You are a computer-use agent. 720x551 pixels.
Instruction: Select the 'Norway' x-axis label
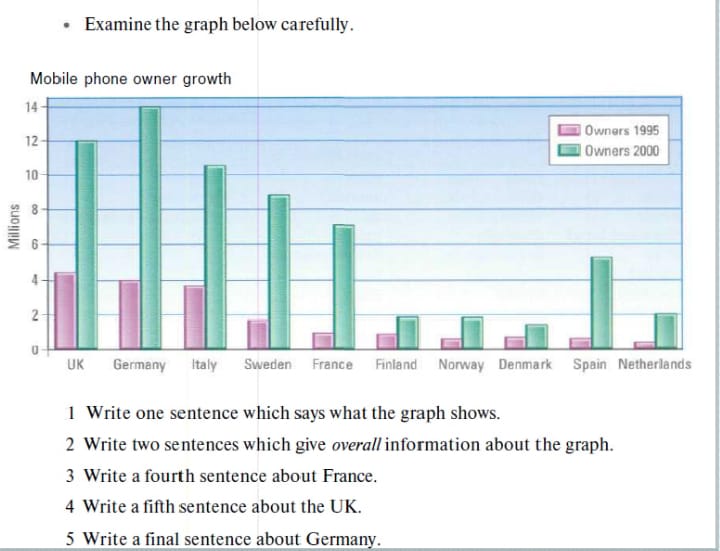[460, 364]
